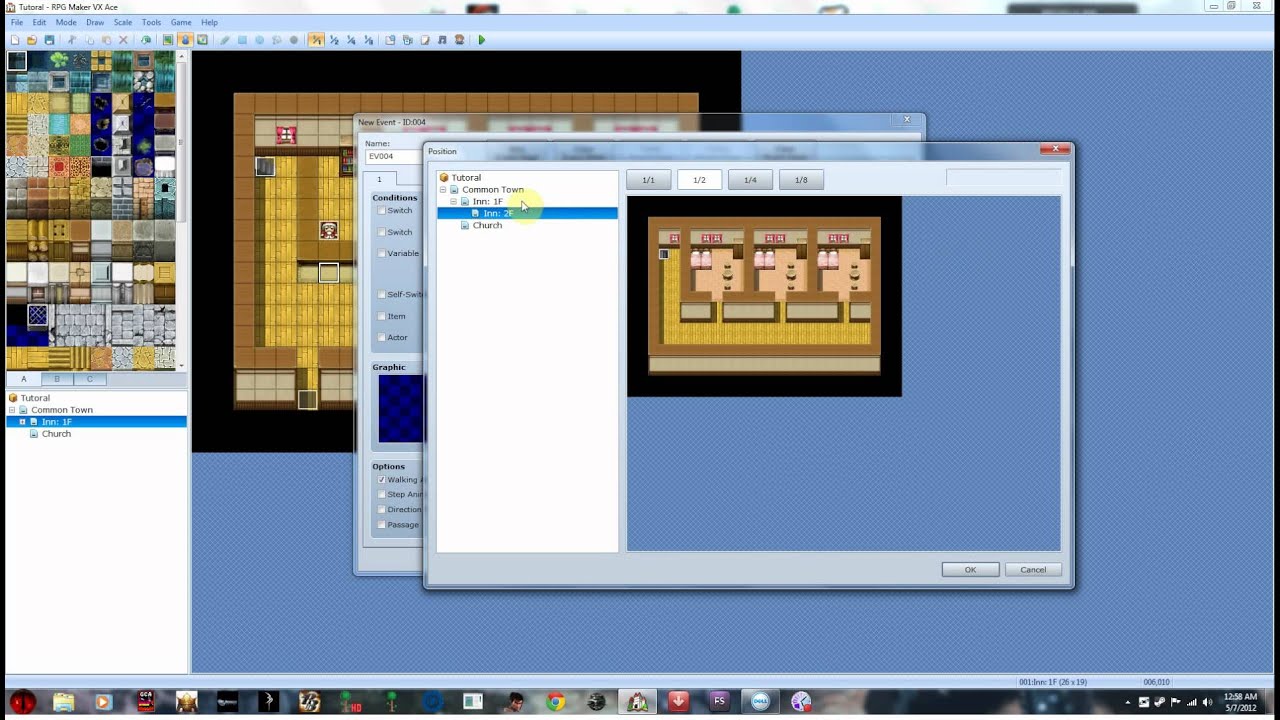
Task: Toggle the Step Anim option checkbox
Action: (x=381, y=494)
